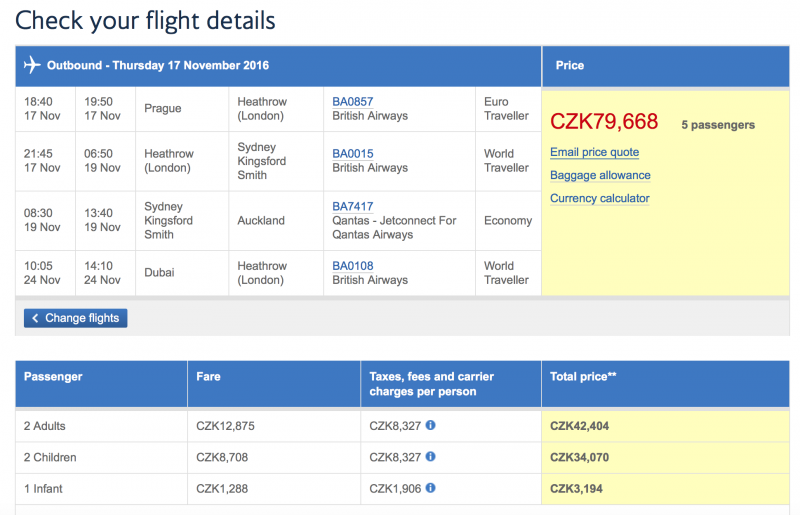Select the Fare column header

tap(274, 384)
